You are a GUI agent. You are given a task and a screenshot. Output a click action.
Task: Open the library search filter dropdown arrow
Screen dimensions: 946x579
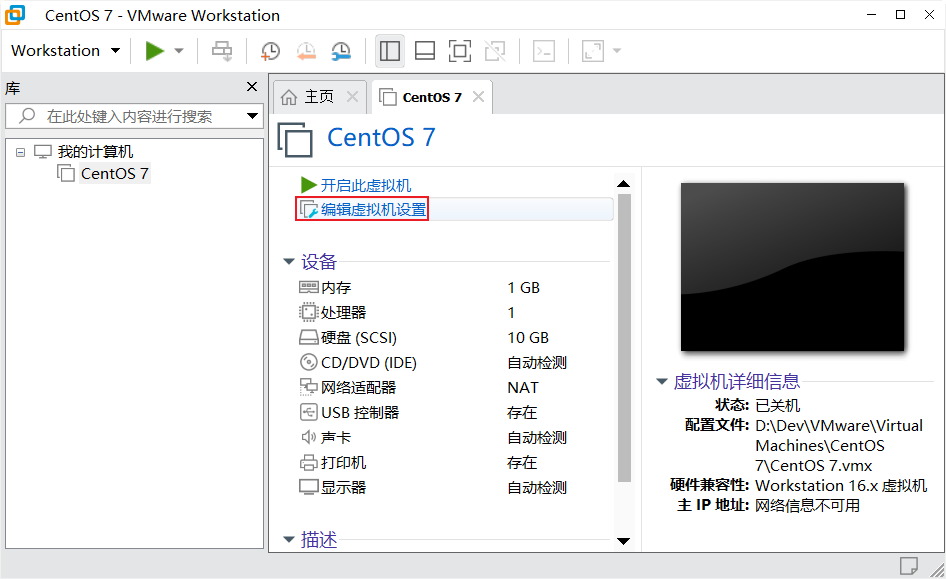coord(253,116)
